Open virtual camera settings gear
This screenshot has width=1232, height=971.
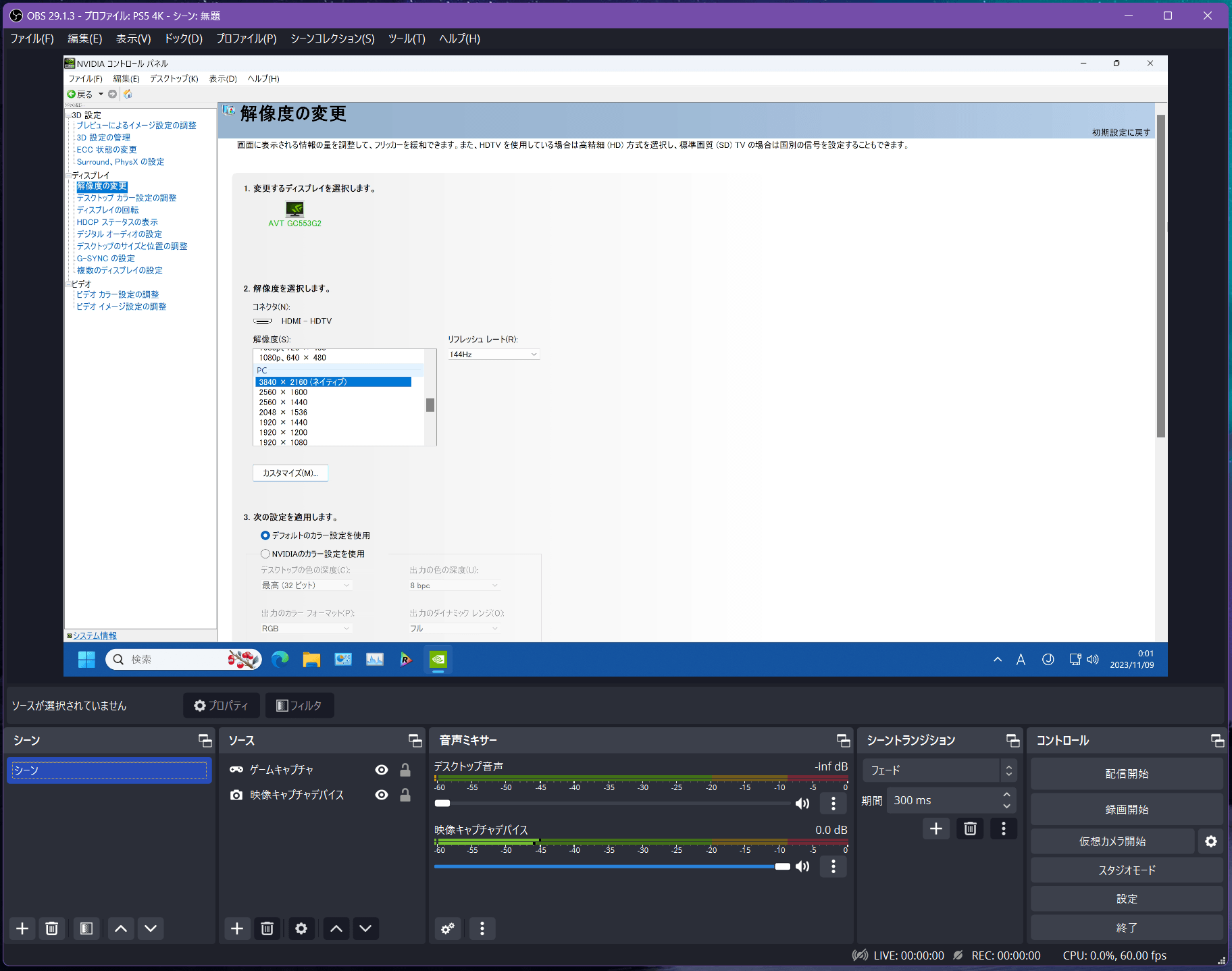click(x=1211, y=841)
